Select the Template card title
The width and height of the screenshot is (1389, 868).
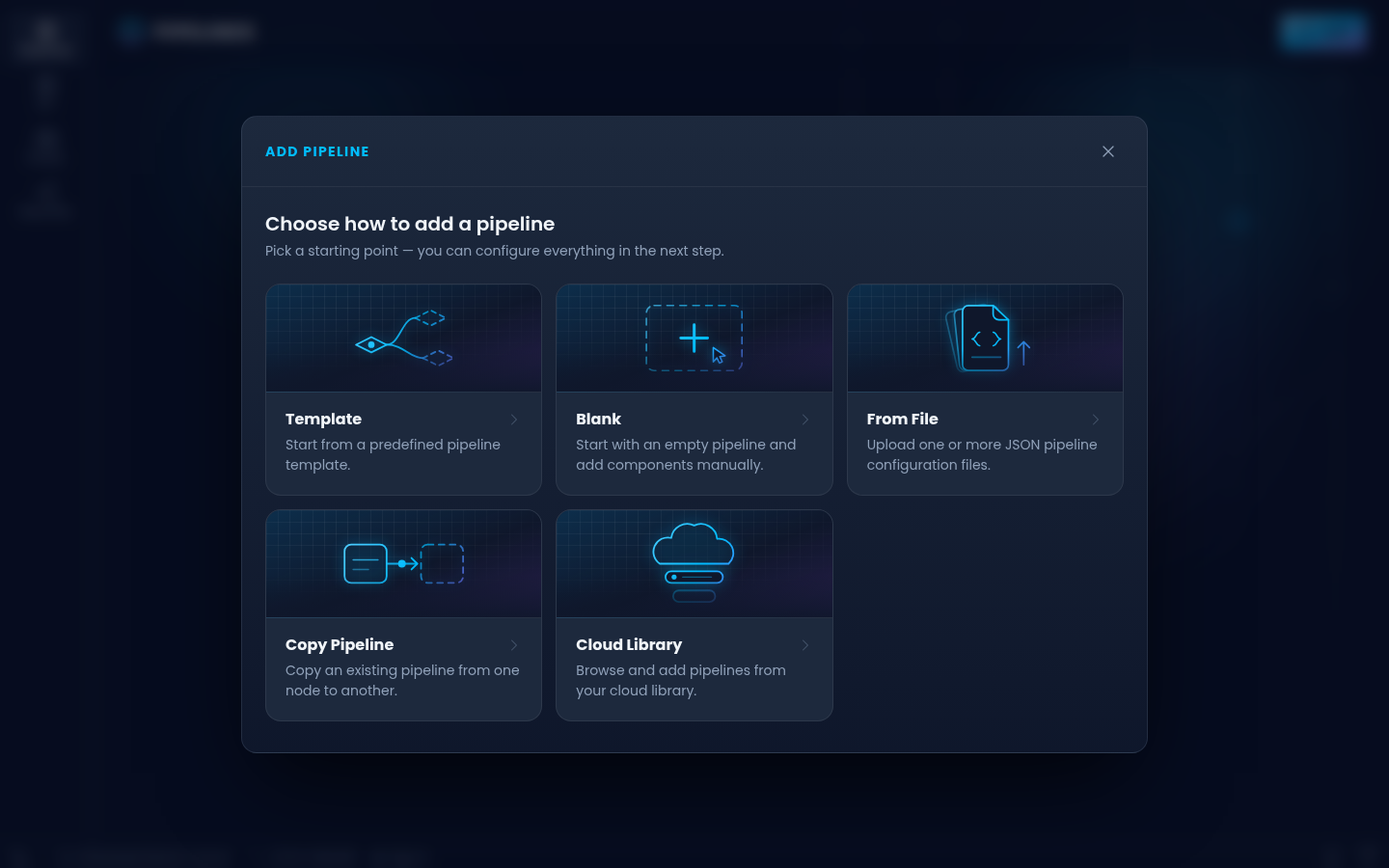click(x=323, y=420)
